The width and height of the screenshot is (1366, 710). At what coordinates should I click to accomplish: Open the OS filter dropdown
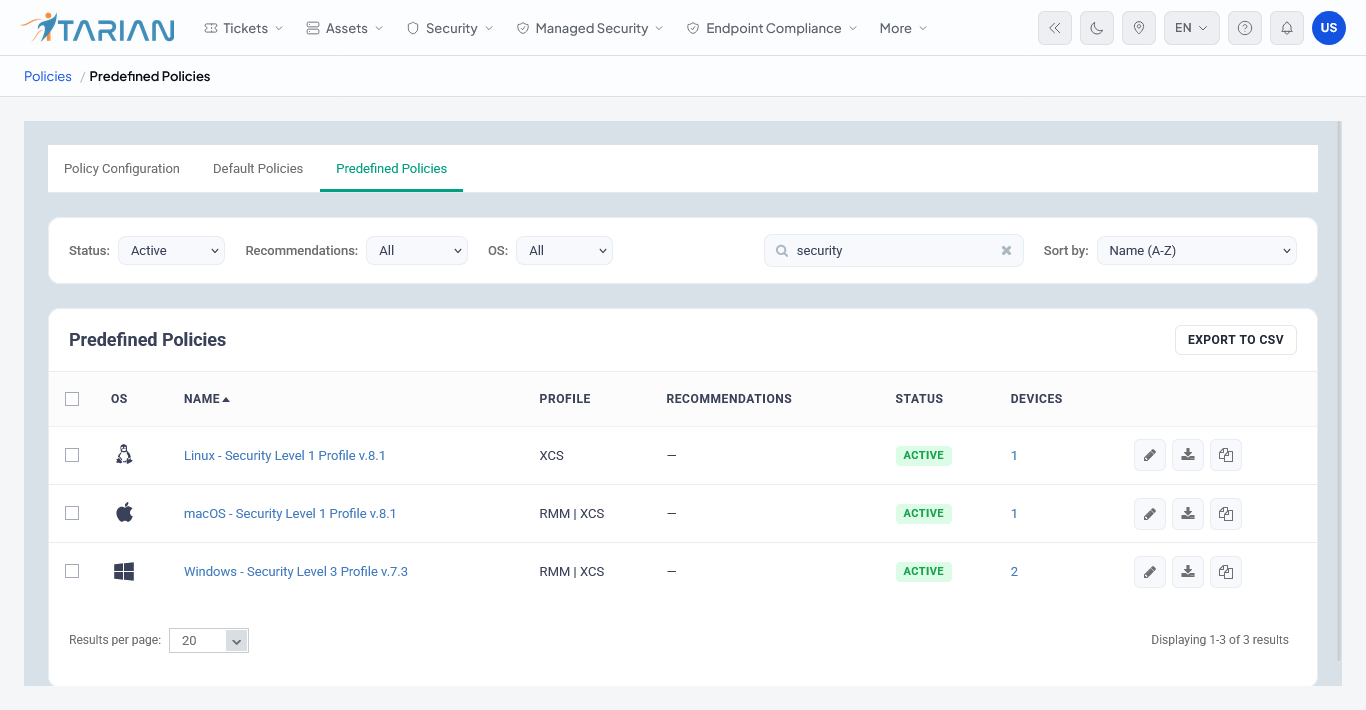coord(564,251)
